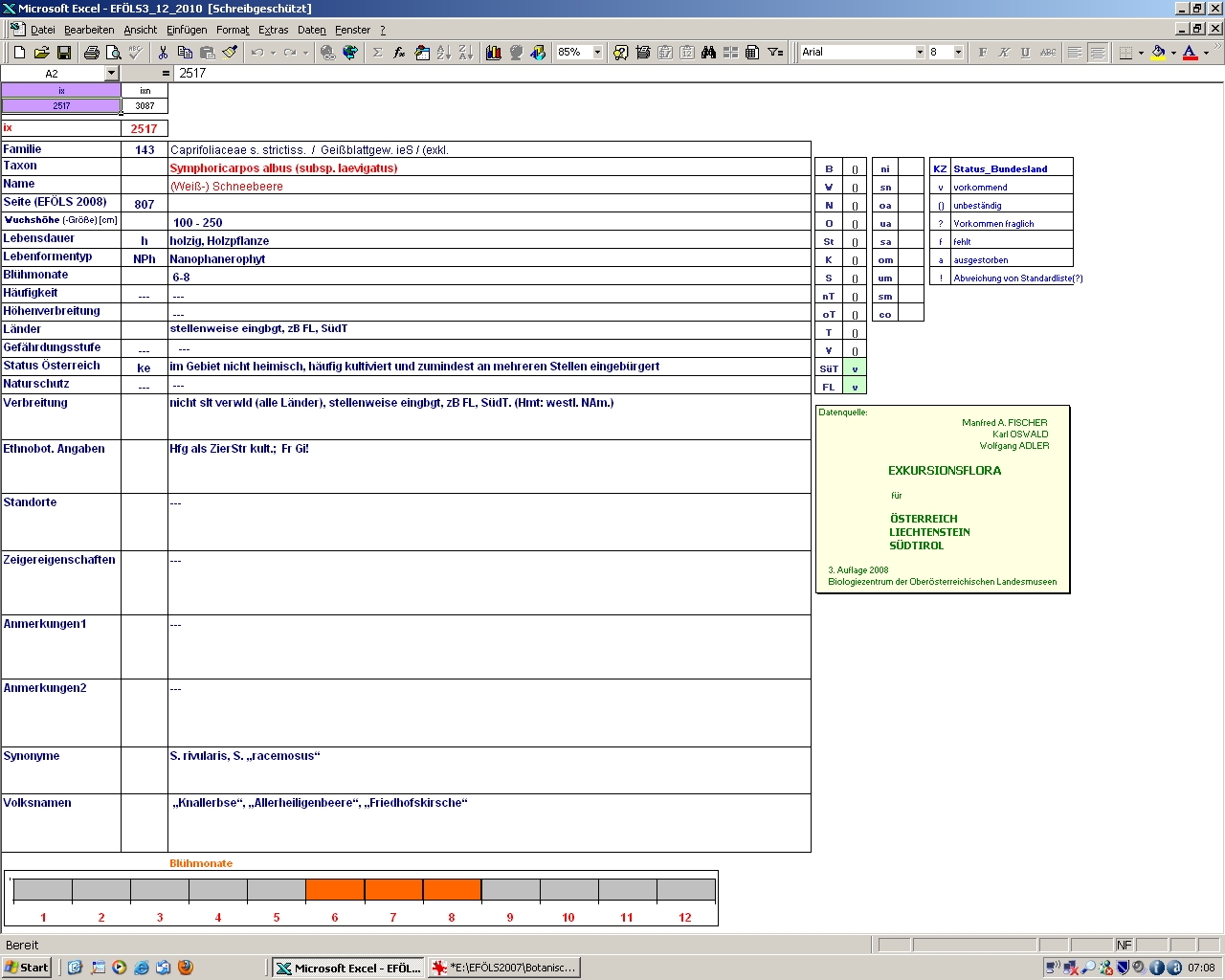The height and width of the screenshot is (980, 1225).
Task: Apply yellow Fill Color paint bucket
Action: coord(1158,53)
